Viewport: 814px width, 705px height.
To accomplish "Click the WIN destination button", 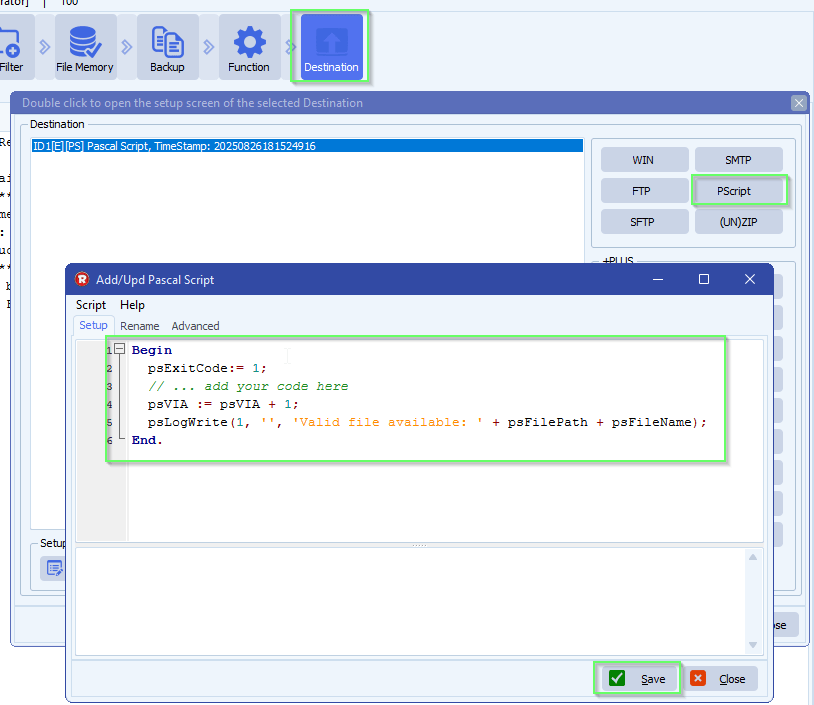I will point(644,160).
